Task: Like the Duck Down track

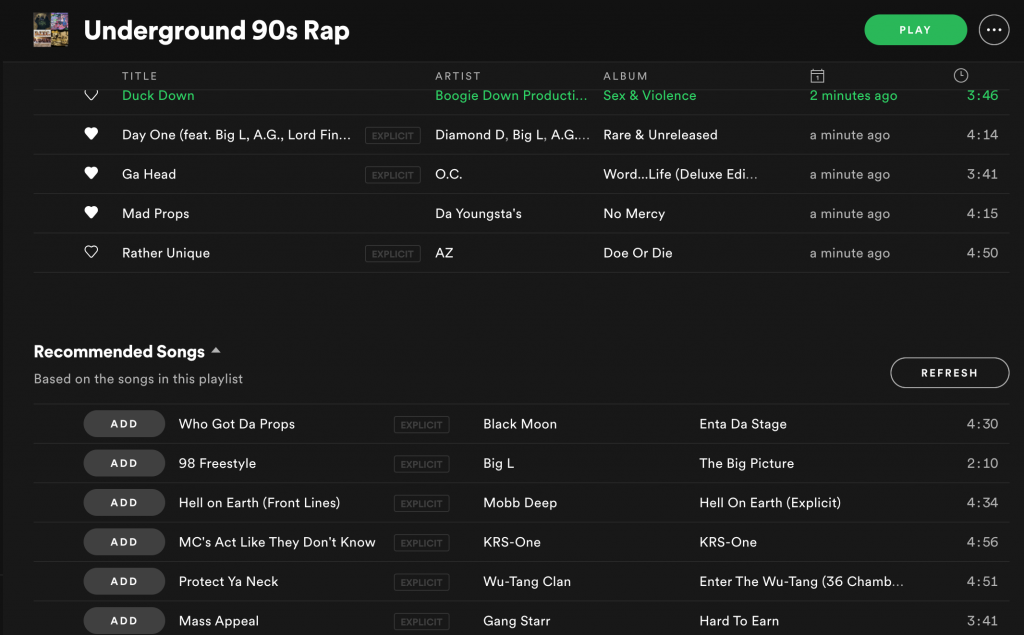Action: tap(91, 95)
